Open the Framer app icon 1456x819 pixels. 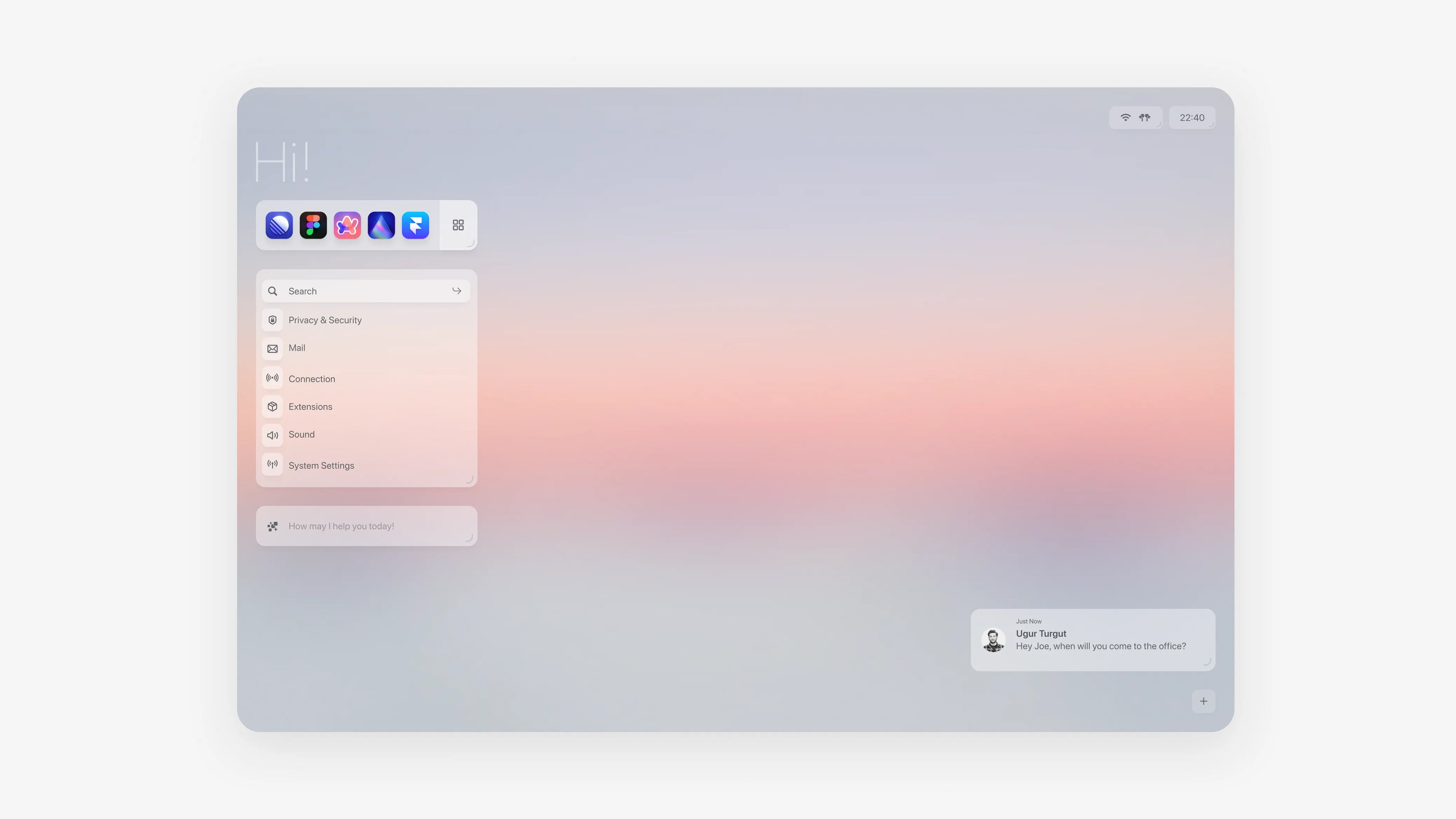click(x=416, y=225)
